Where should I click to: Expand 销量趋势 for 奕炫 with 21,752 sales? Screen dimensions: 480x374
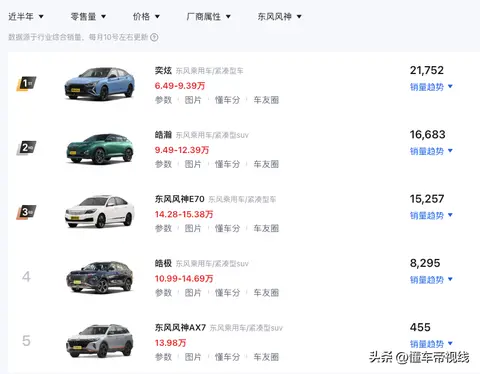(431, 87)
